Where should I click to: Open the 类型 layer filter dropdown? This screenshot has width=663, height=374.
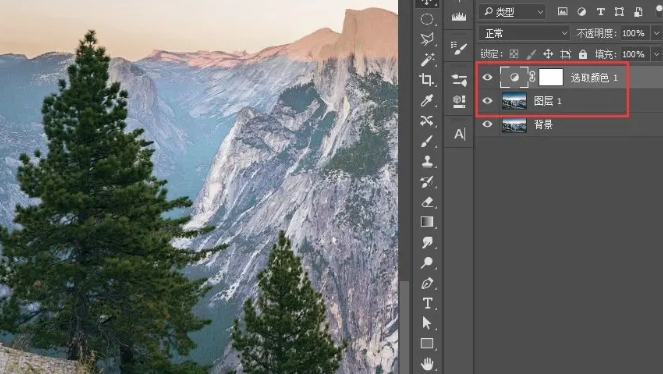point(512,12)
